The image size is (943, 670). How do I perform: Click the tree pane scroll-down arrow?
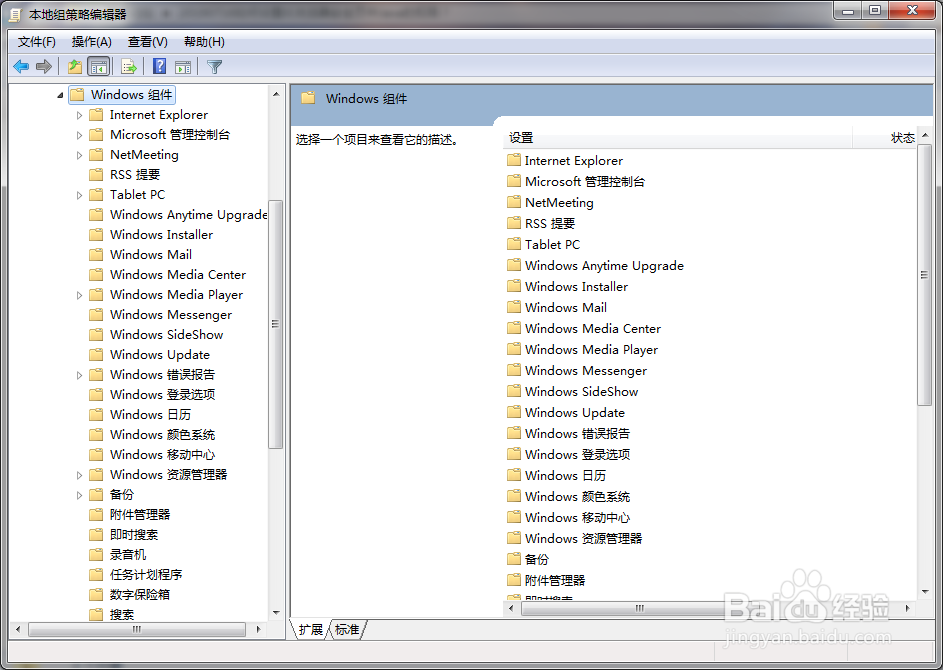click(x=276, y=613)
